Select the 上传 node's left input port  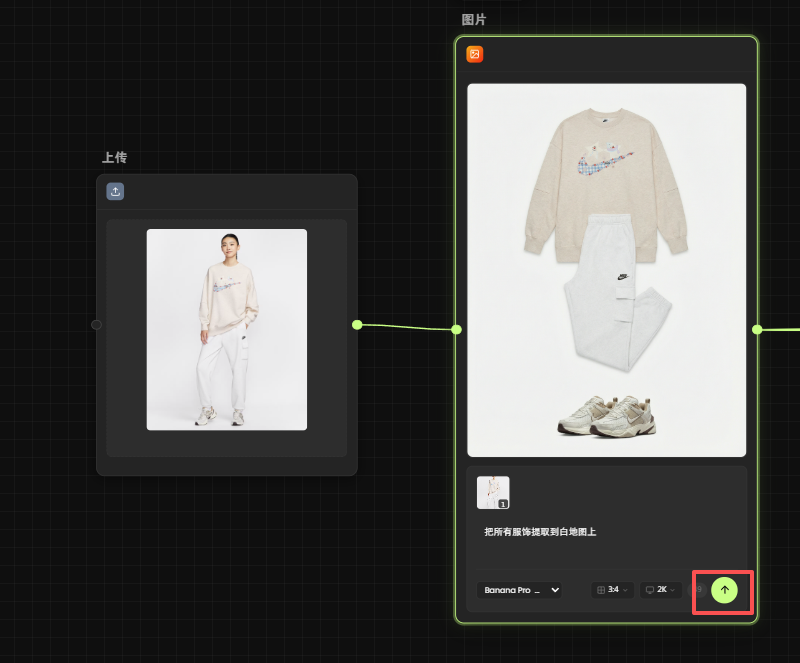tap(96, 324)
